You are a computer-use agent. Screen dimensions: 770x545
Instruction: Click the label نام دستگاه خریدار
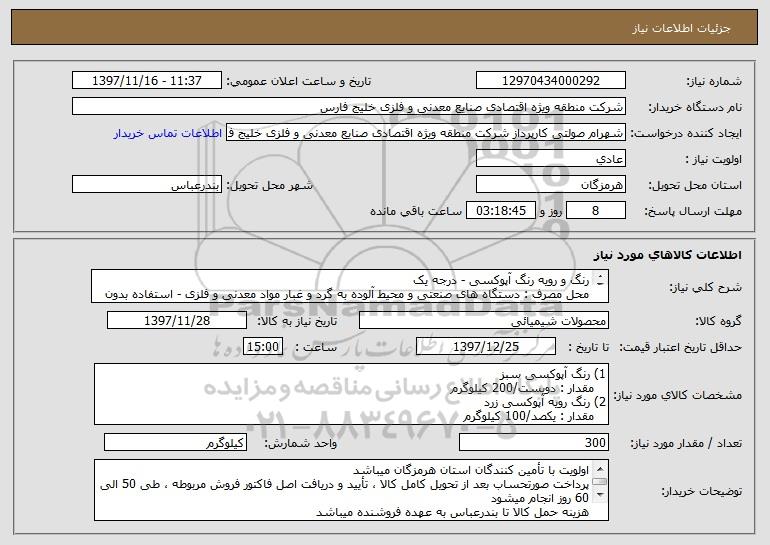coord(695,107)
